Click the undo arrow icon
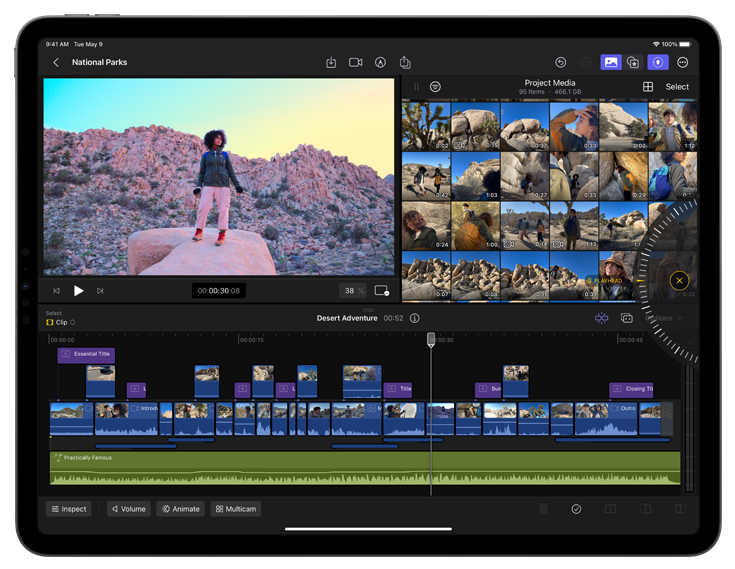 tap(561, 62)
